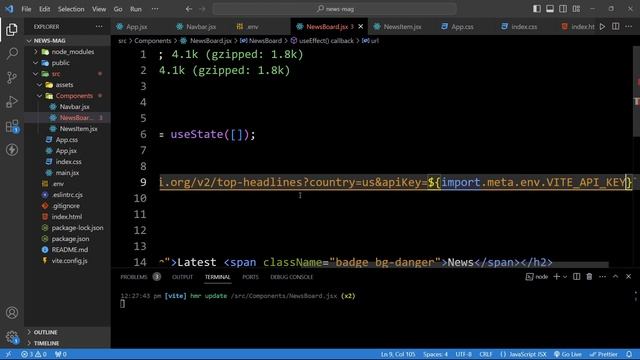Switch to the App.jsx editor tab
The image size is (640, 360).
pos(136,27)
